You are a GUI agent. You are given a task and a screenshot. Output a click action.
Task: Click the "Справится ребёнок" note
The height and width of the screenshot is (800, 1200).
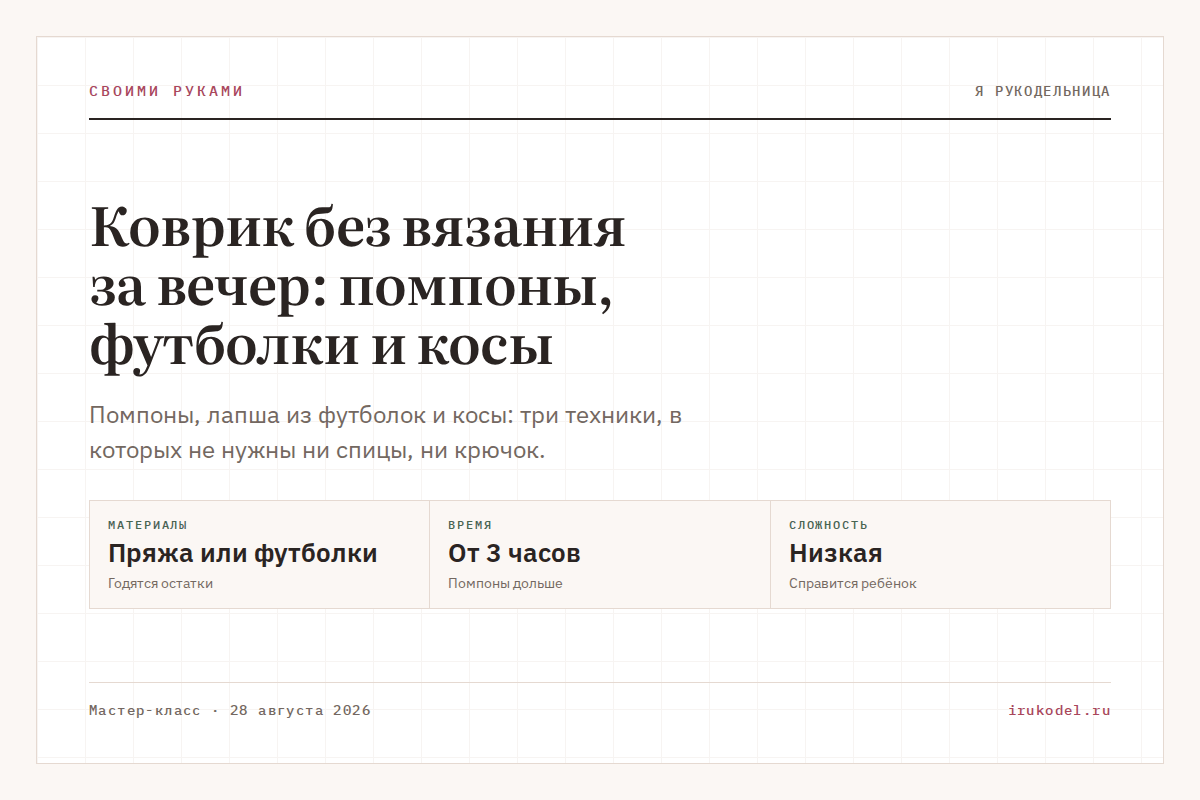(x=852, y=583)
